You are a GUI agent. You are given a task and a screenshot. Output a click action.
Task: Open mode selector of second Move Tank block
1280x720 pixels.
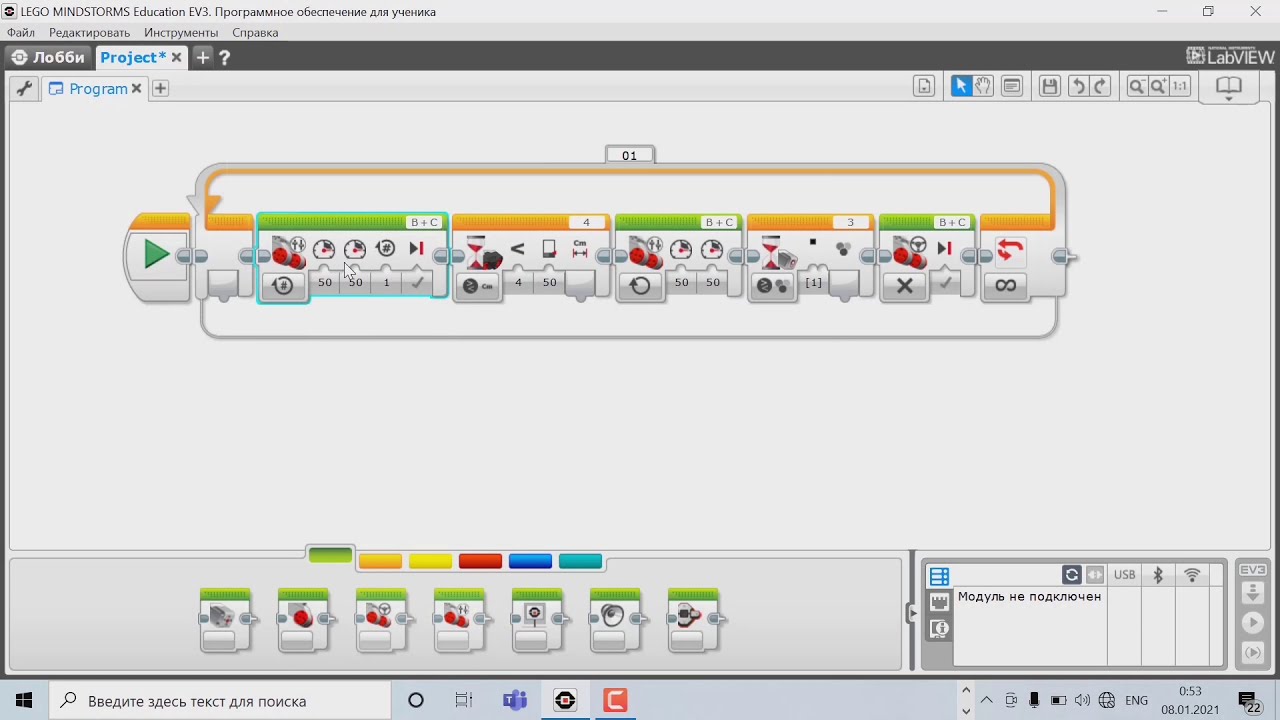[x=641, y=285]
